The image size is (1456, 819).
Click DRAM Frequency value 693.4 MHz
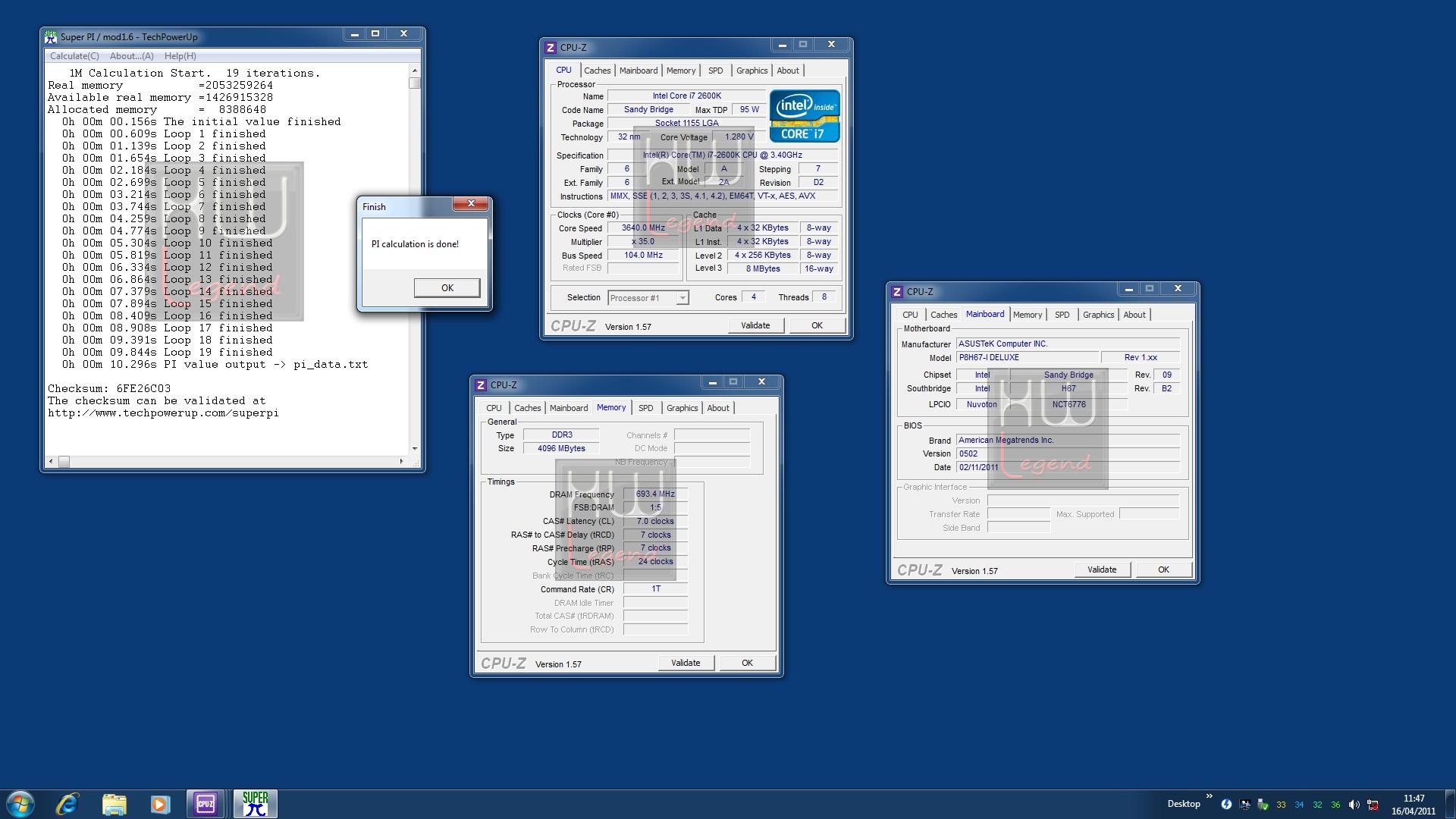tap(655, 494)
